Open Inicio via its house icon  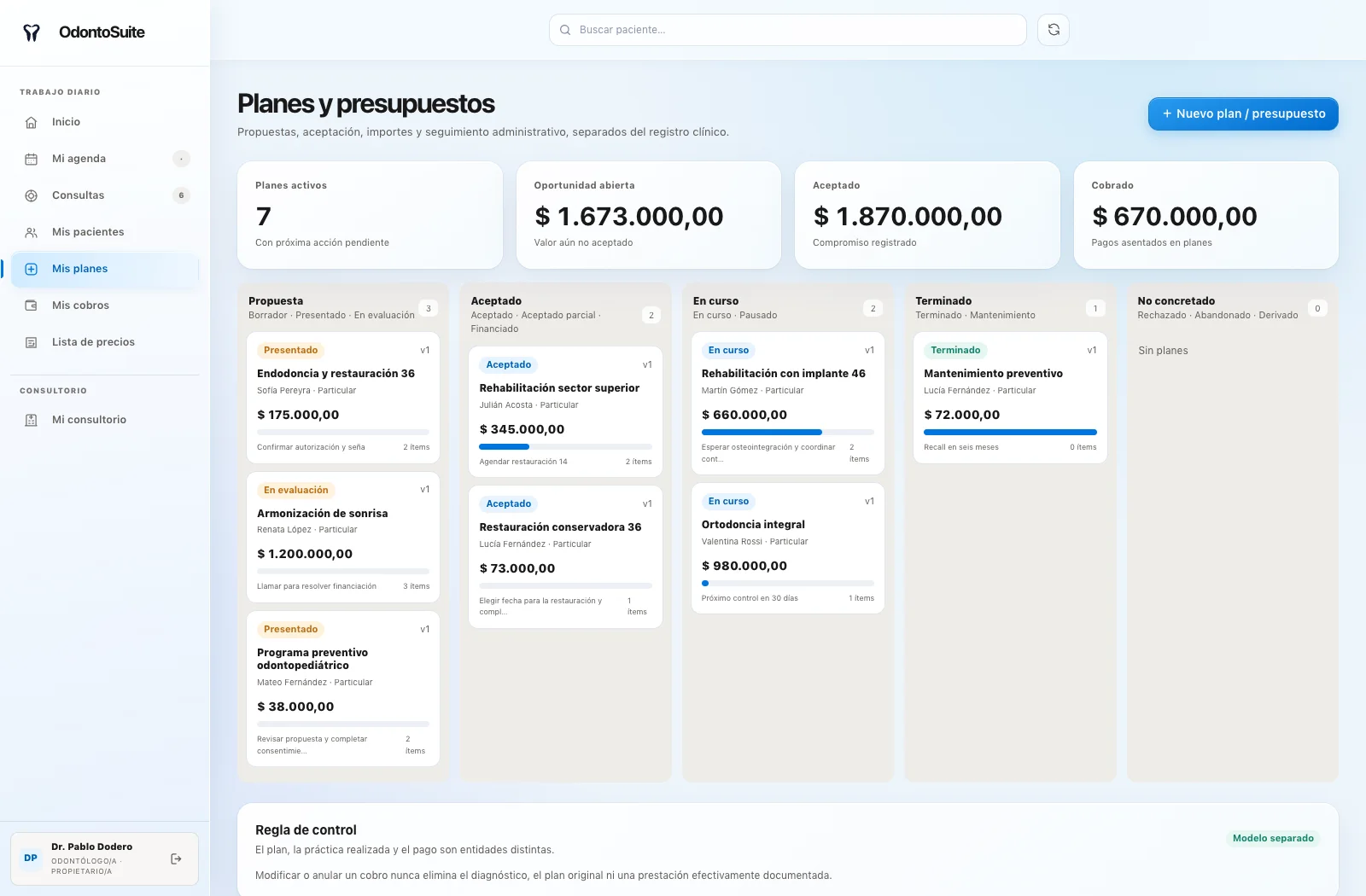click(x=32, y=122)
